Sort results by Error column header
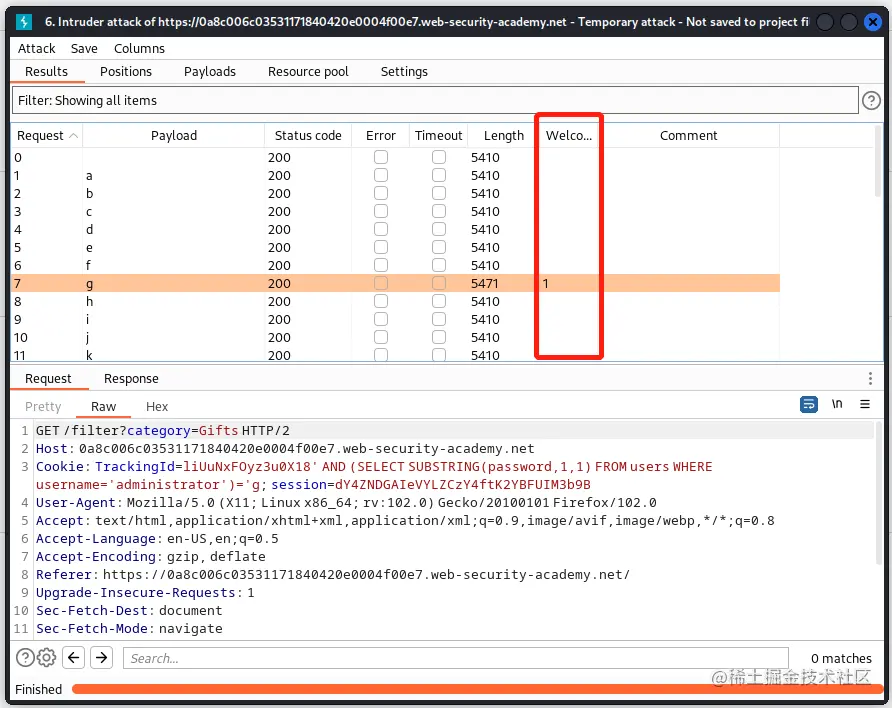 coord(381,136)
